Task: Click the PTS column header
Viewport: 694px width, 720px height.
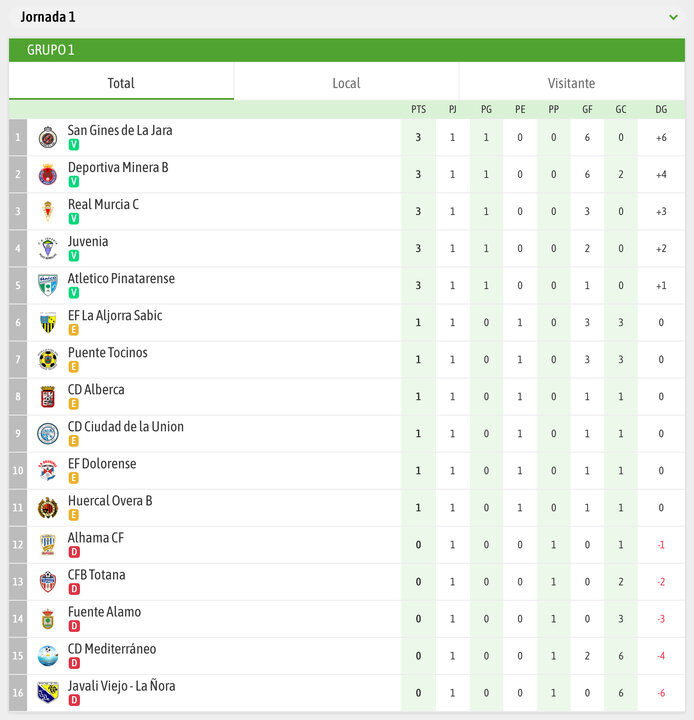Action: (x=418, y=109)
